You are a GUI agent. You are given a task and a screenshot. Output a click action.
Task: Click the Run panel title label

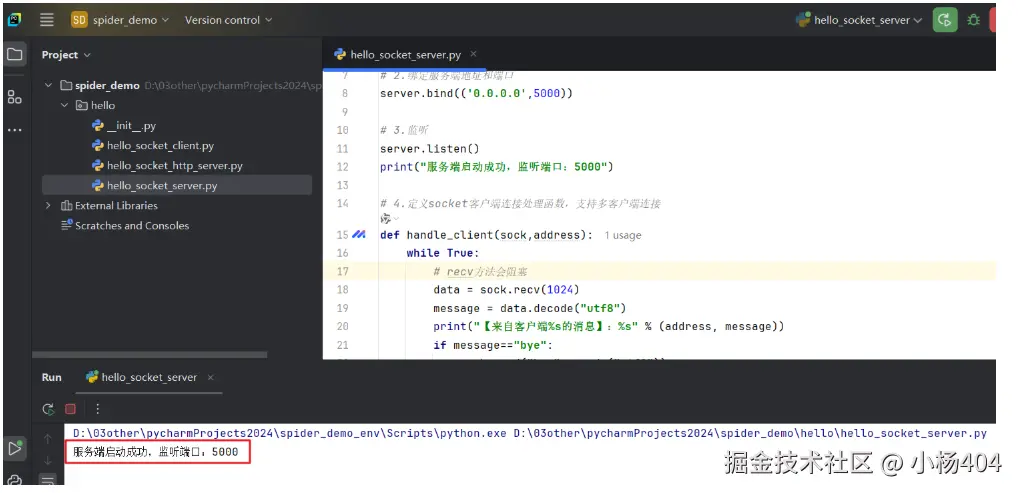click(x=51, y=377)
